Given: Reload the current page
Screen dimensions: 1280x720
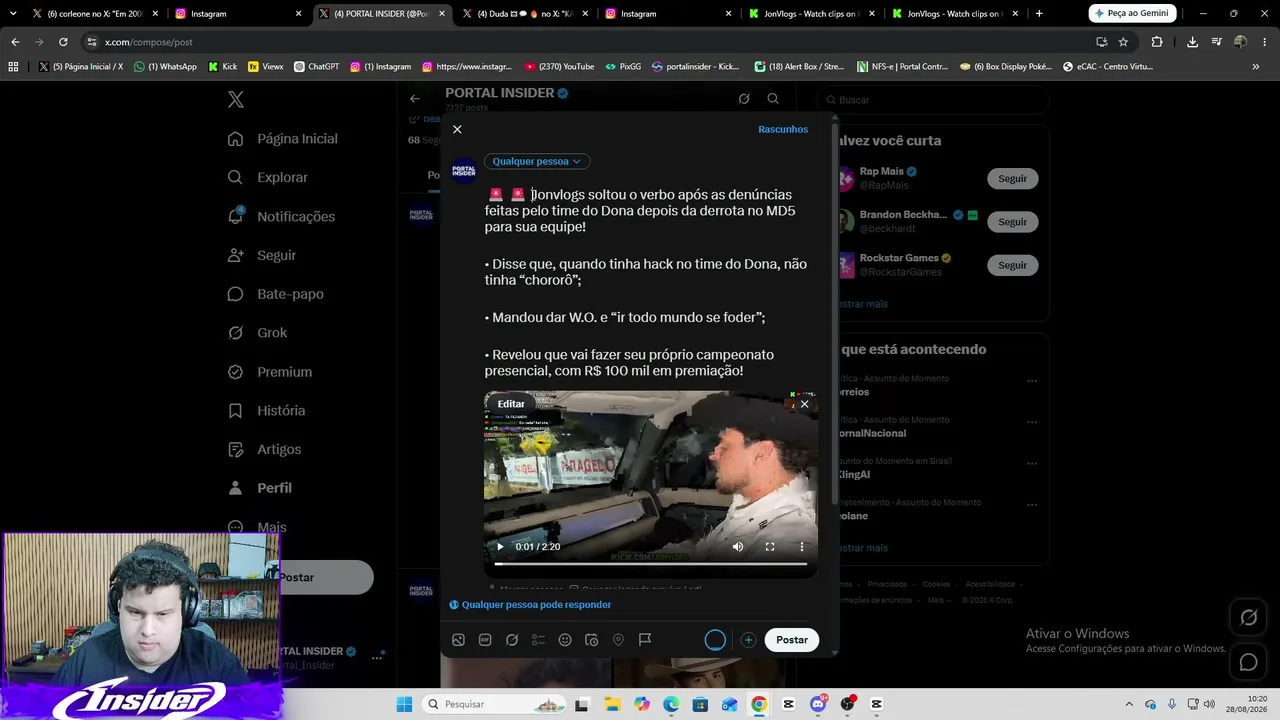Looking at the screenshot, I should (x=63, y=42).
